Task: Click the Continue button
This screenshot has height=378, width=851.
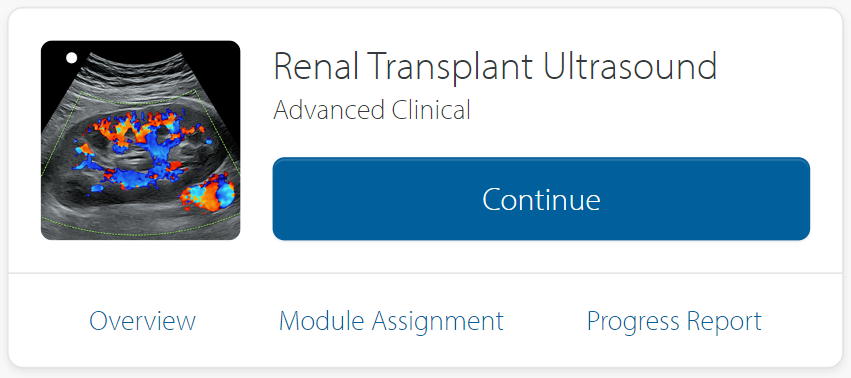Action: click(x=541, y=199)
